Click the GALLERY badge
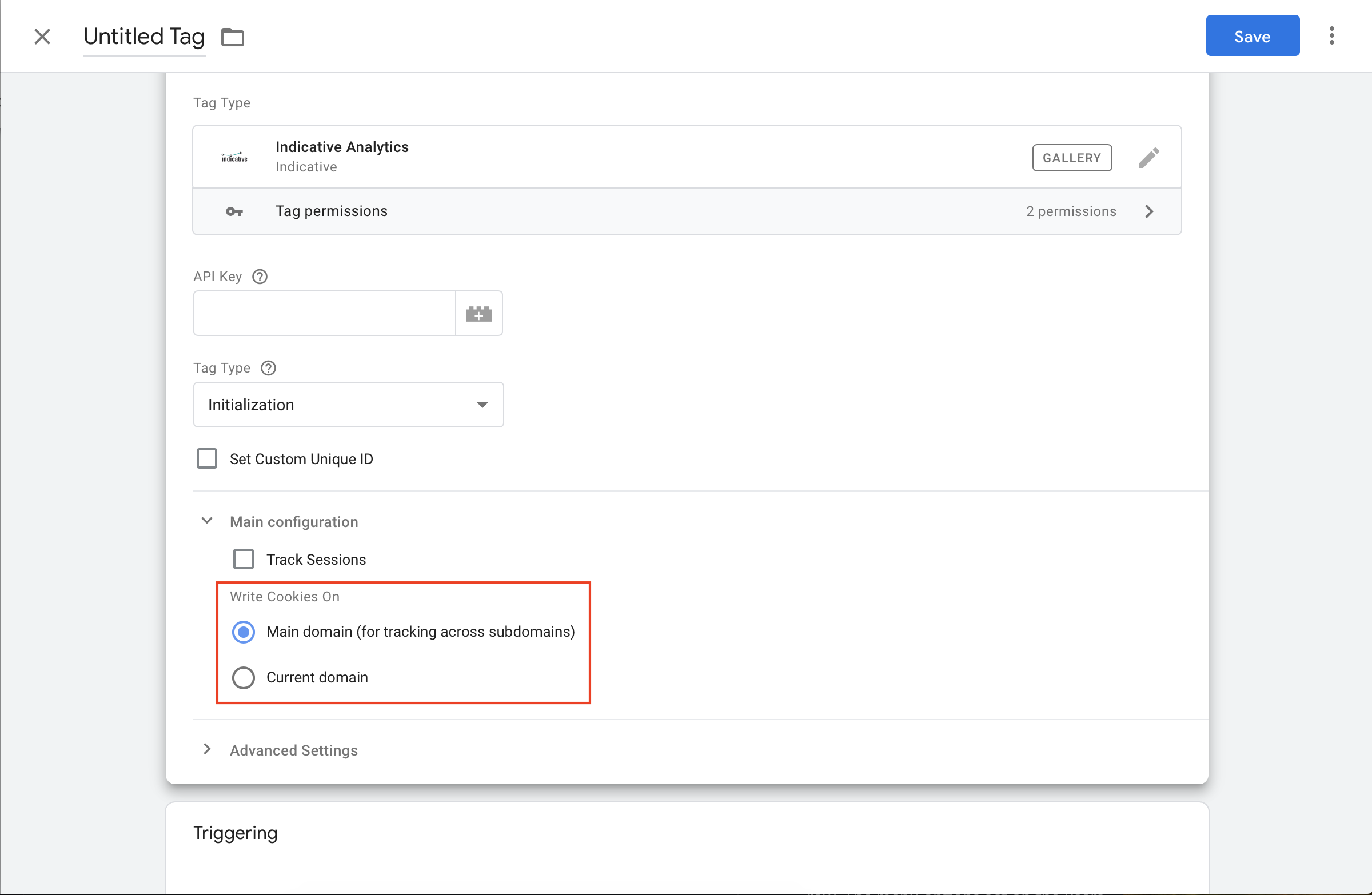Screen dimensions: 1372x895 point(1072,157)
